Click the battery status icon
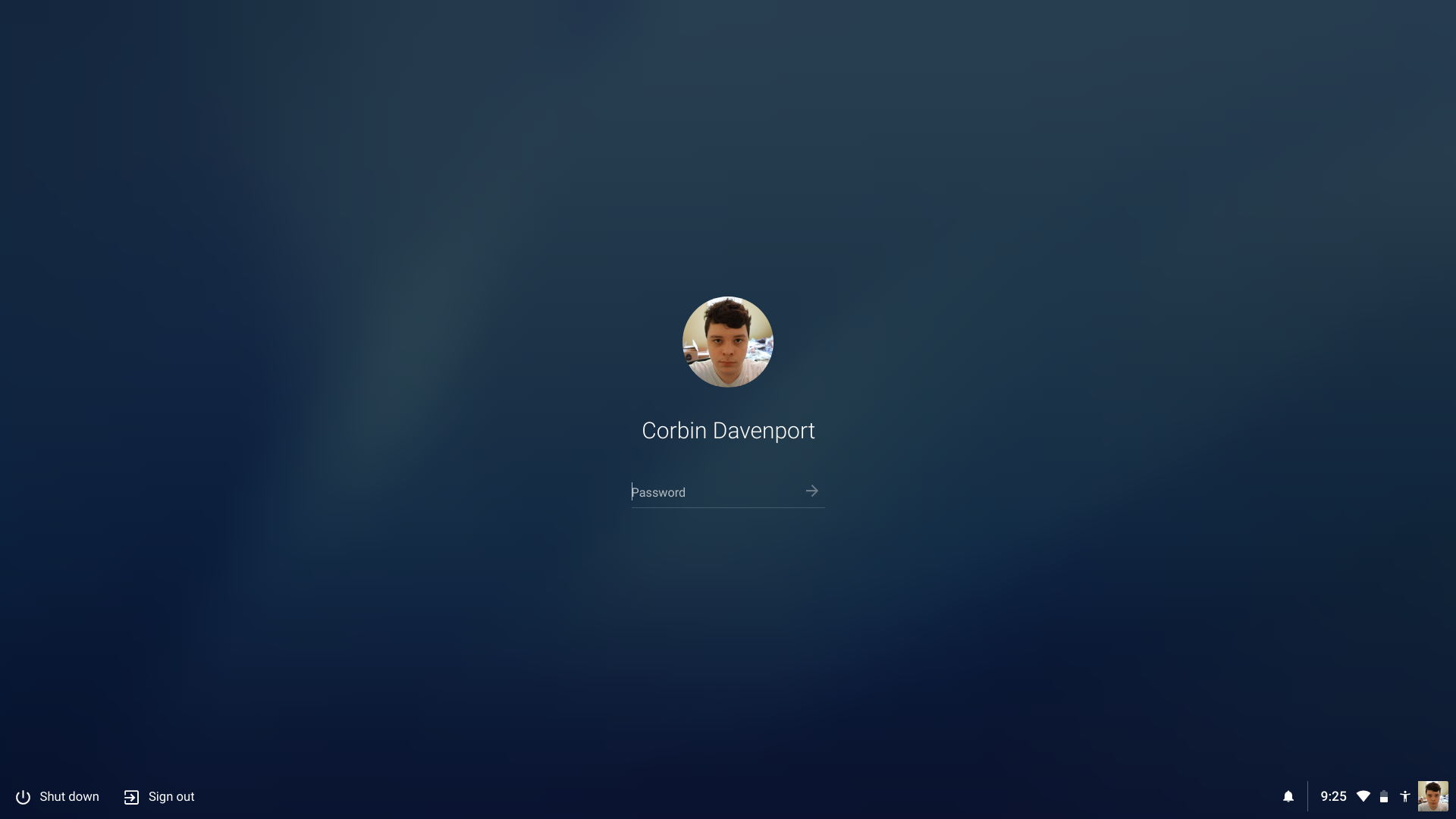 point(1384,797)
